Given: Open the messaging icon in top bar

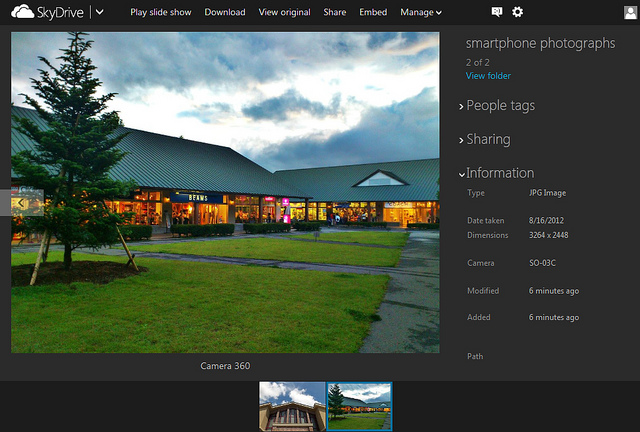Looking at the screenshot, I should (497, 12).
